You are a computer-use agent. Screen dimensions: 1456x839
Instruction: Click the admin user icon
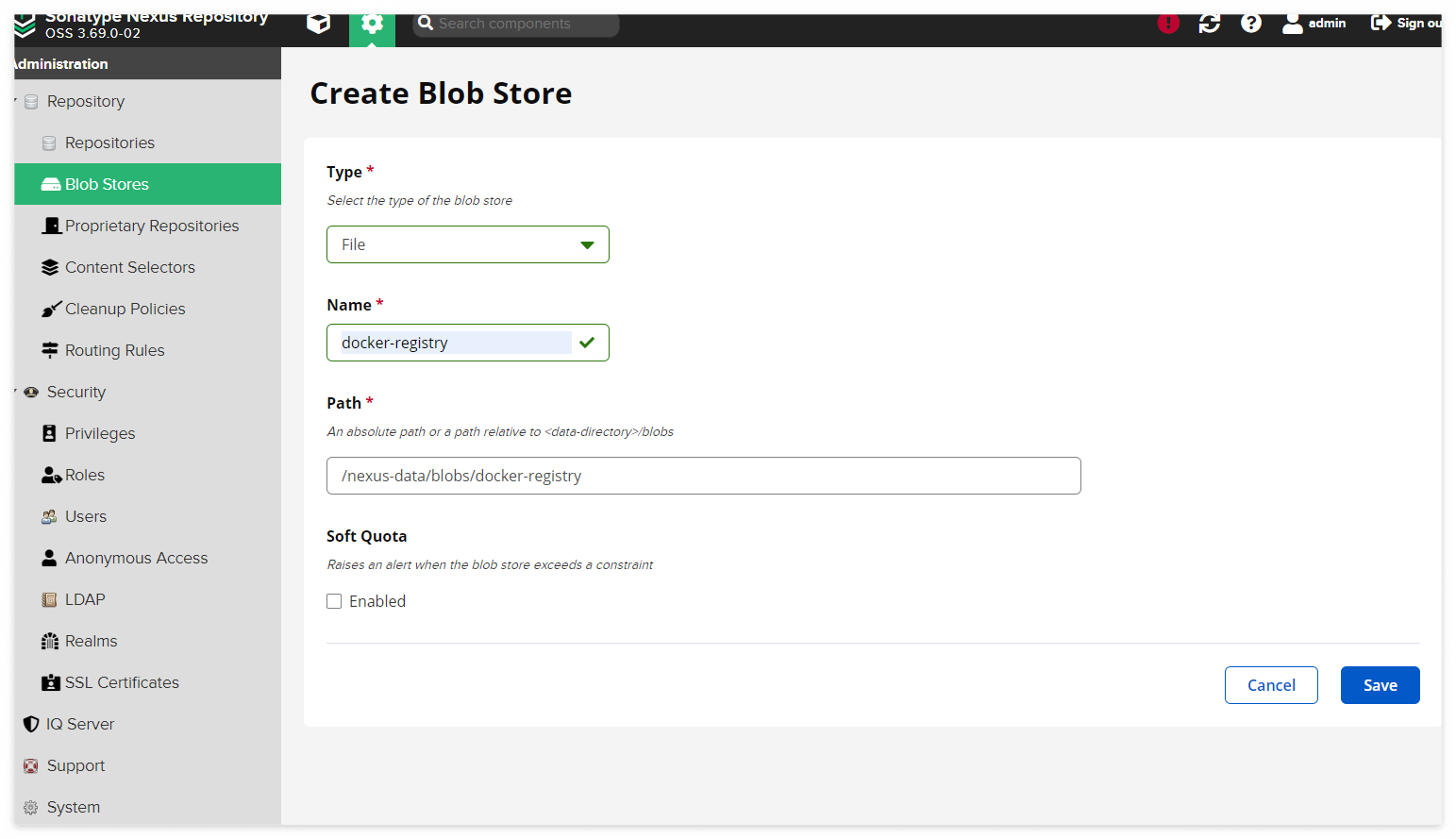1293,24
